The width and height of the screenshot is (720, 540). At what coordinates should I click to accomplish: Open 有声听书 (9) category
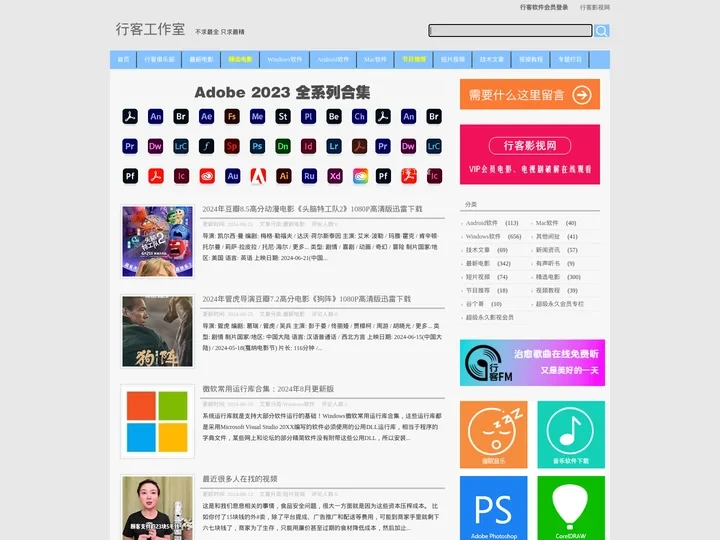(555, 264)
